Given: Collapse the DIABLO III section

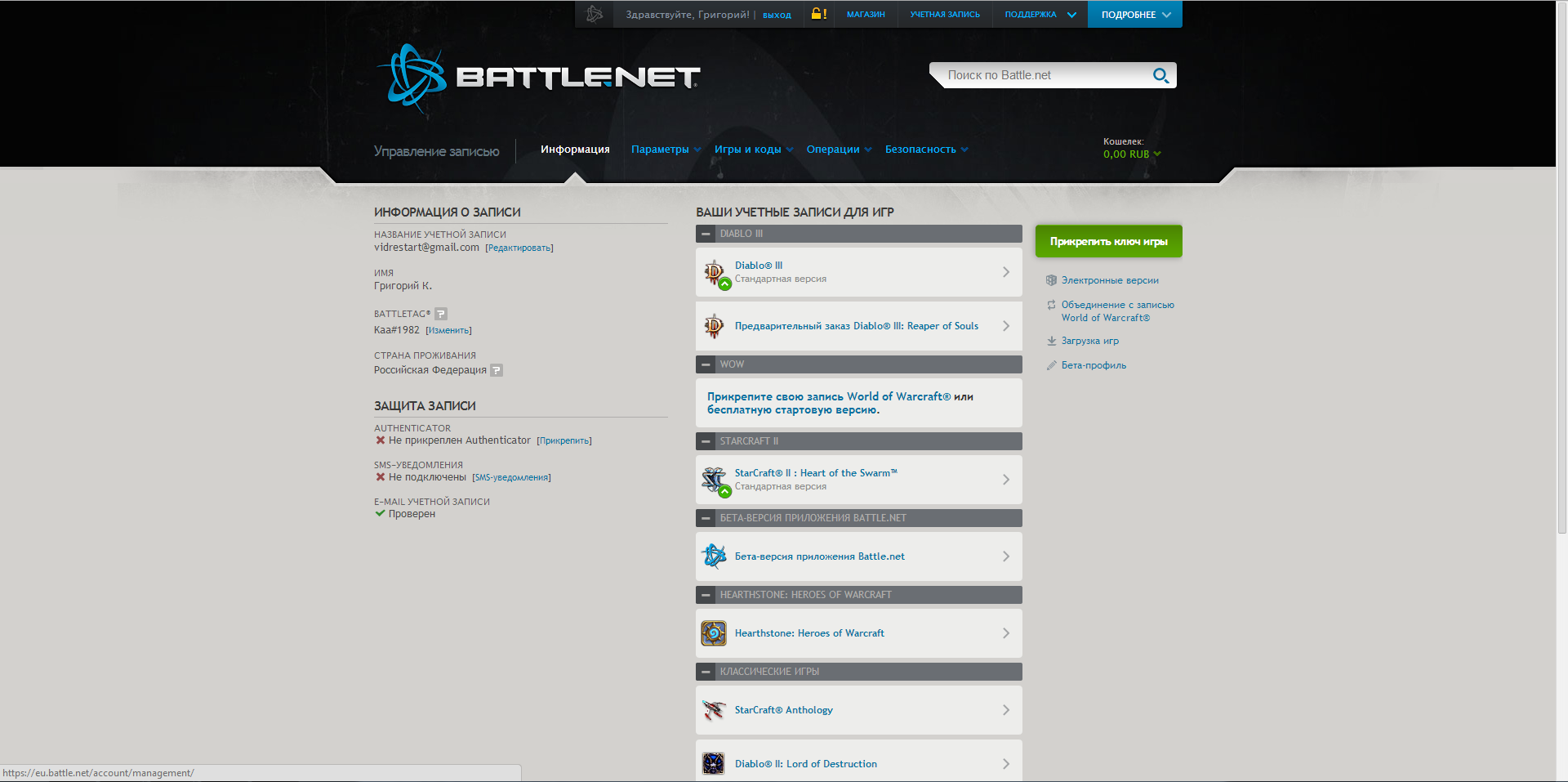Looking at the screenshot, I should click(x=706, y=234).
